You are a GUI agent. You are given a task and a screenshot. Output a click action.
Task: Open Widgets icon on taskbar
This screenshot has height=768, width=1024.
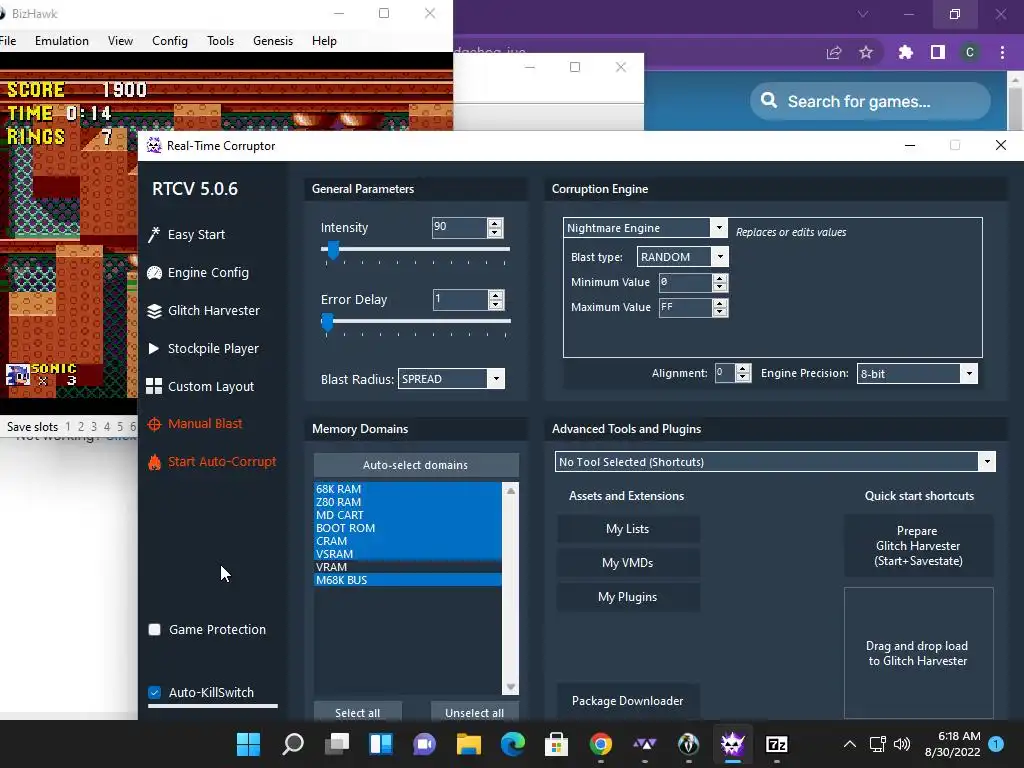[381, 744]
